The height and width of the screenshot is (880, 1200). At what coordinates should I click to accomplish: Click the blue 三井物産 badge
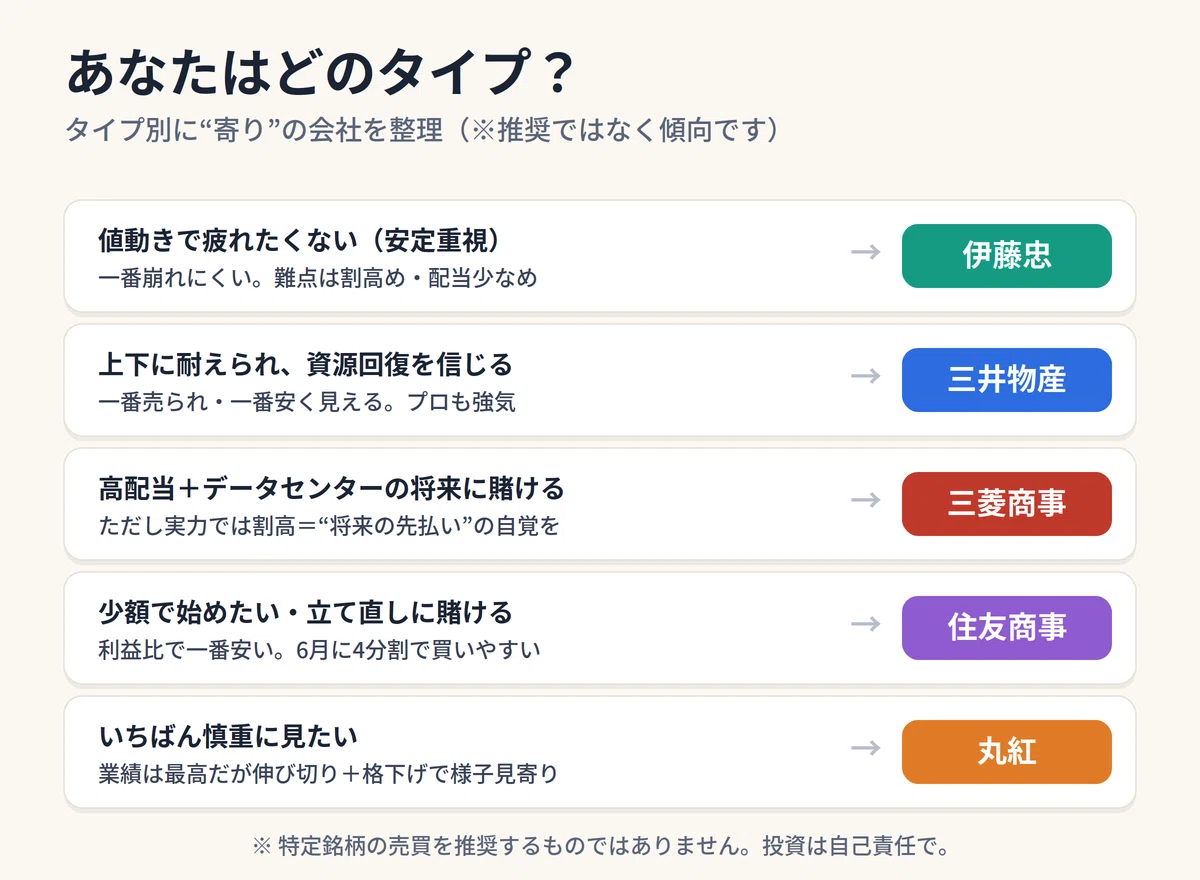click(x=1007, y=380)
